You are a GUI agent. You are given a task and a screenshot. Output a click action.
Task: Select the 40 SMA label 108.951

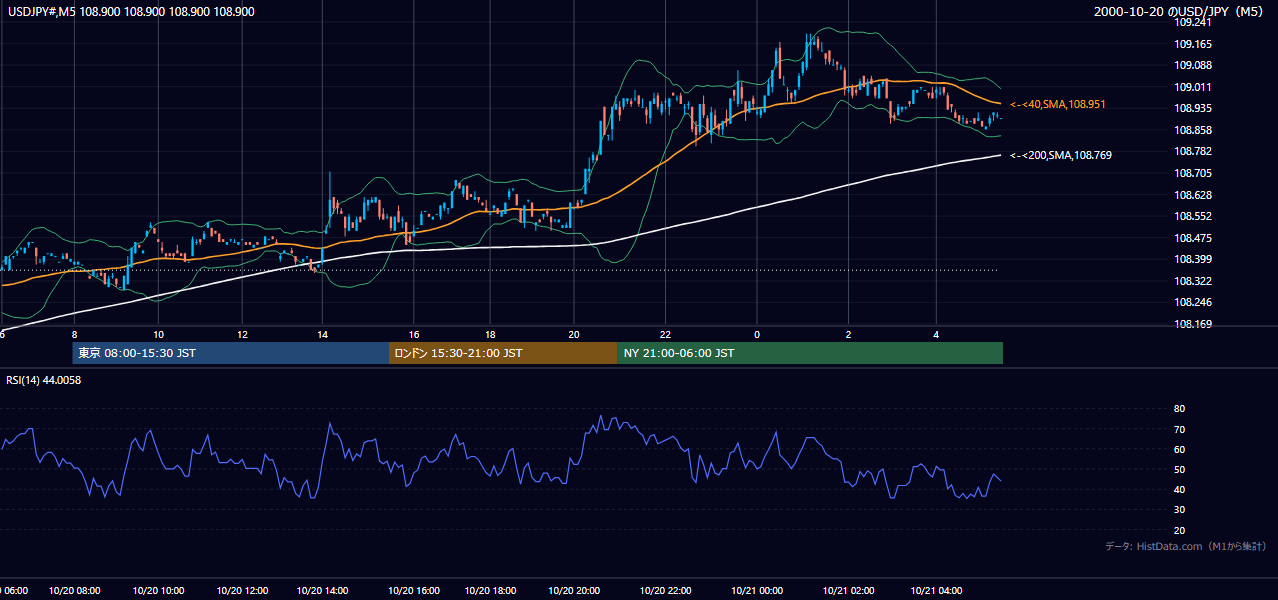coord(1057,104)
